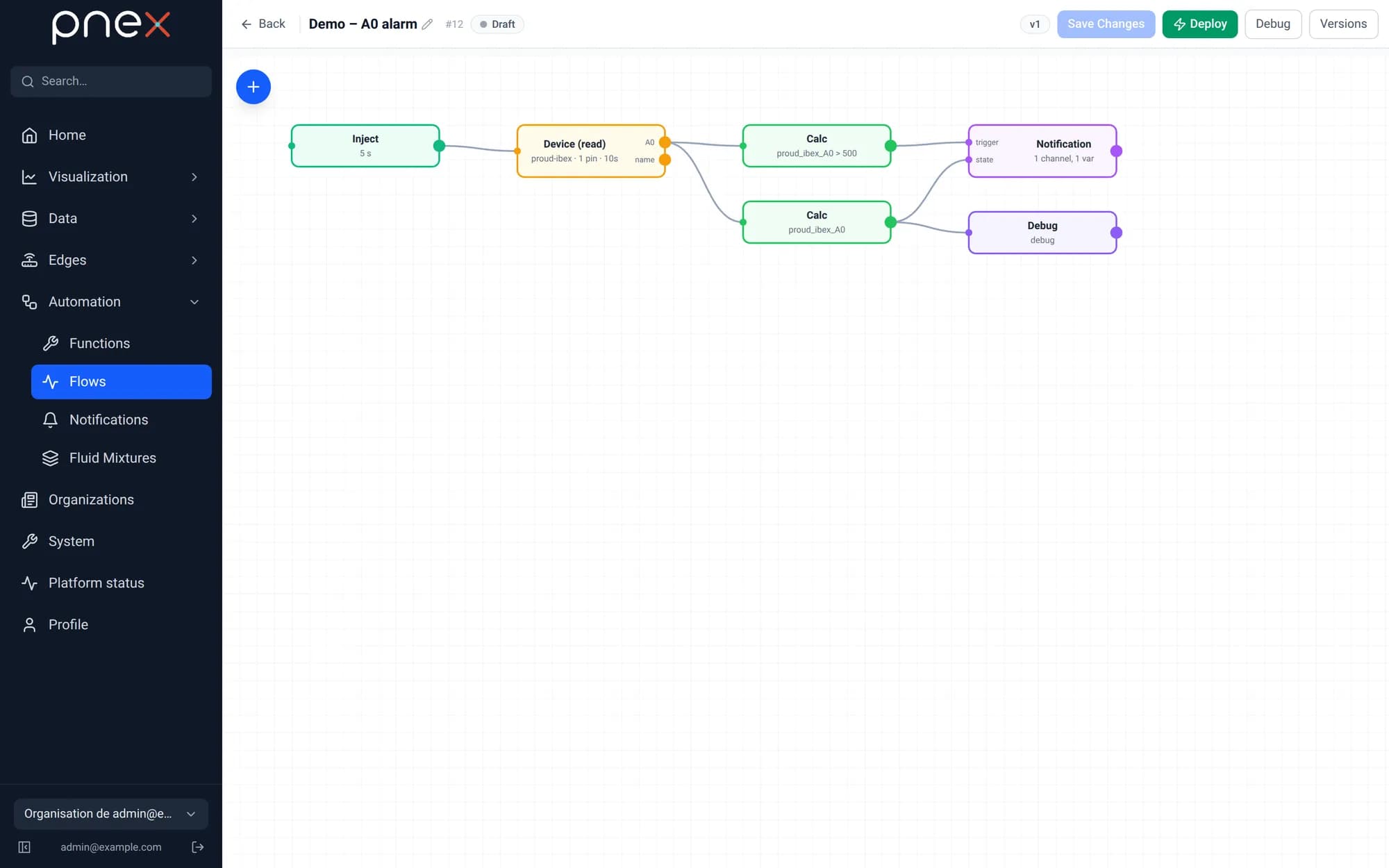Click the pnex logo
The image size is (1389, 868).
click(111, 27)
